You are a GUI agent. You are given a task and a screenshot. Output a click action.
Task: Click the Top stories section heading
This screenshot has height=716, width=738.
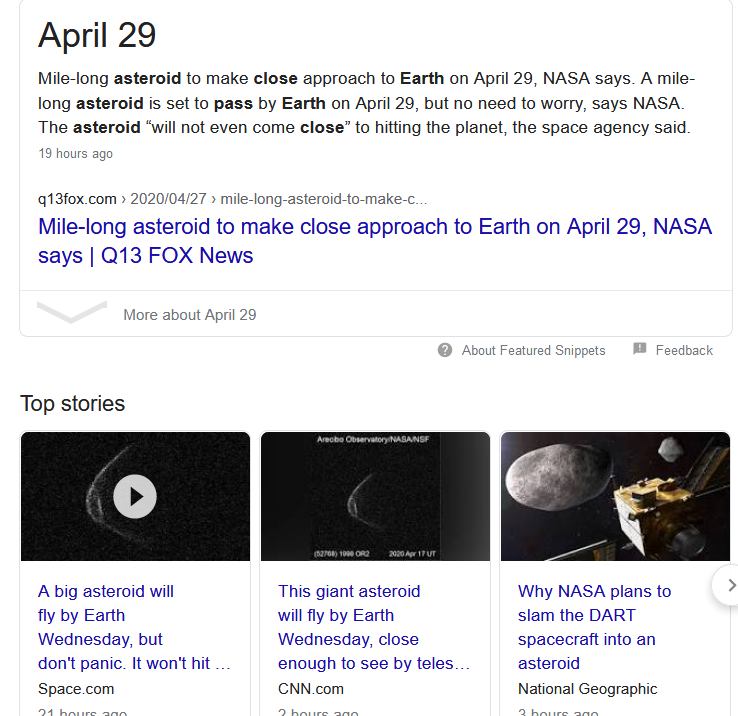pyautogui.click(x=73, y=404)
